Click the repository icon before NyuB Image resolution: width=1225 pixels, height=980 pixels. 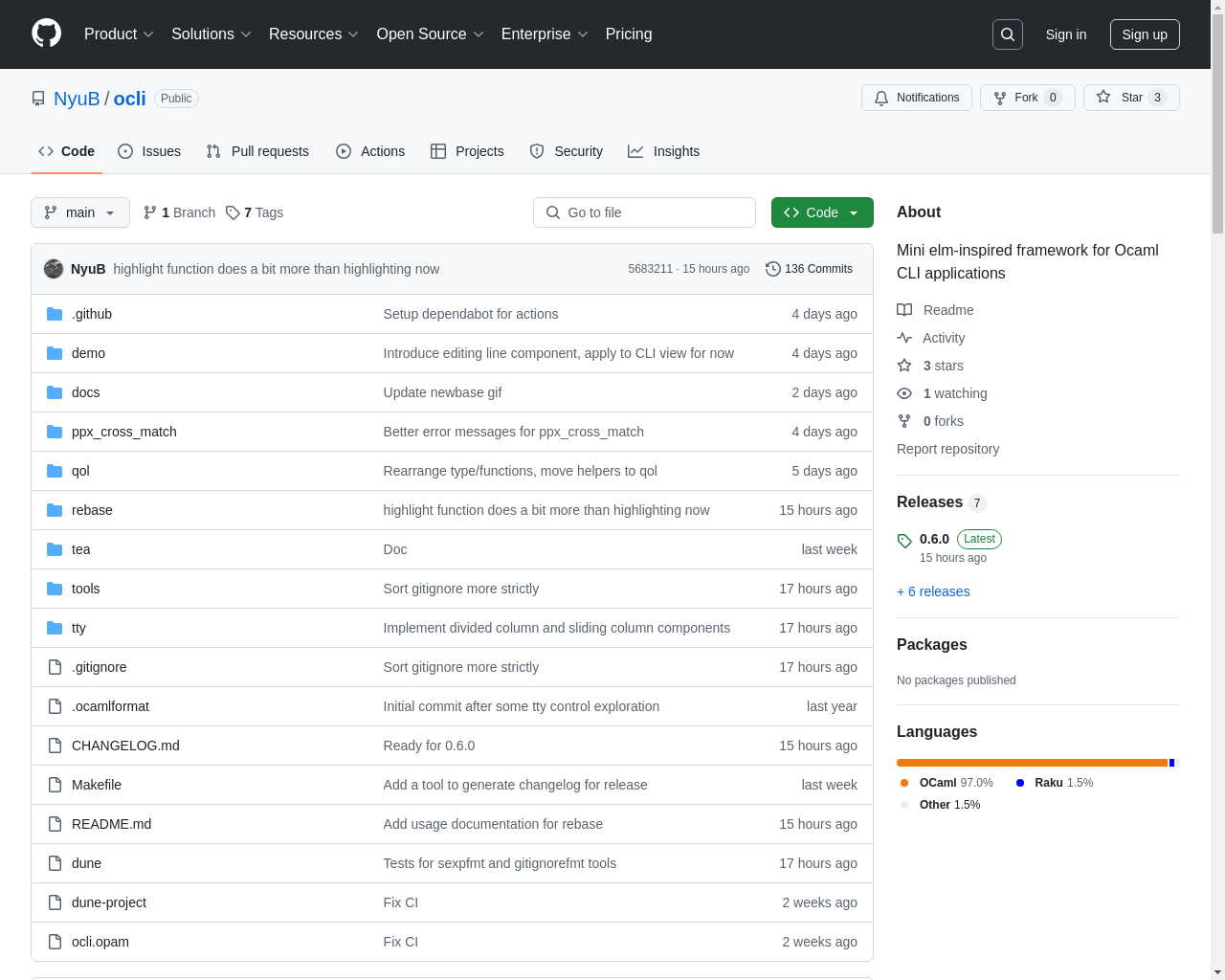coord(38,99)
